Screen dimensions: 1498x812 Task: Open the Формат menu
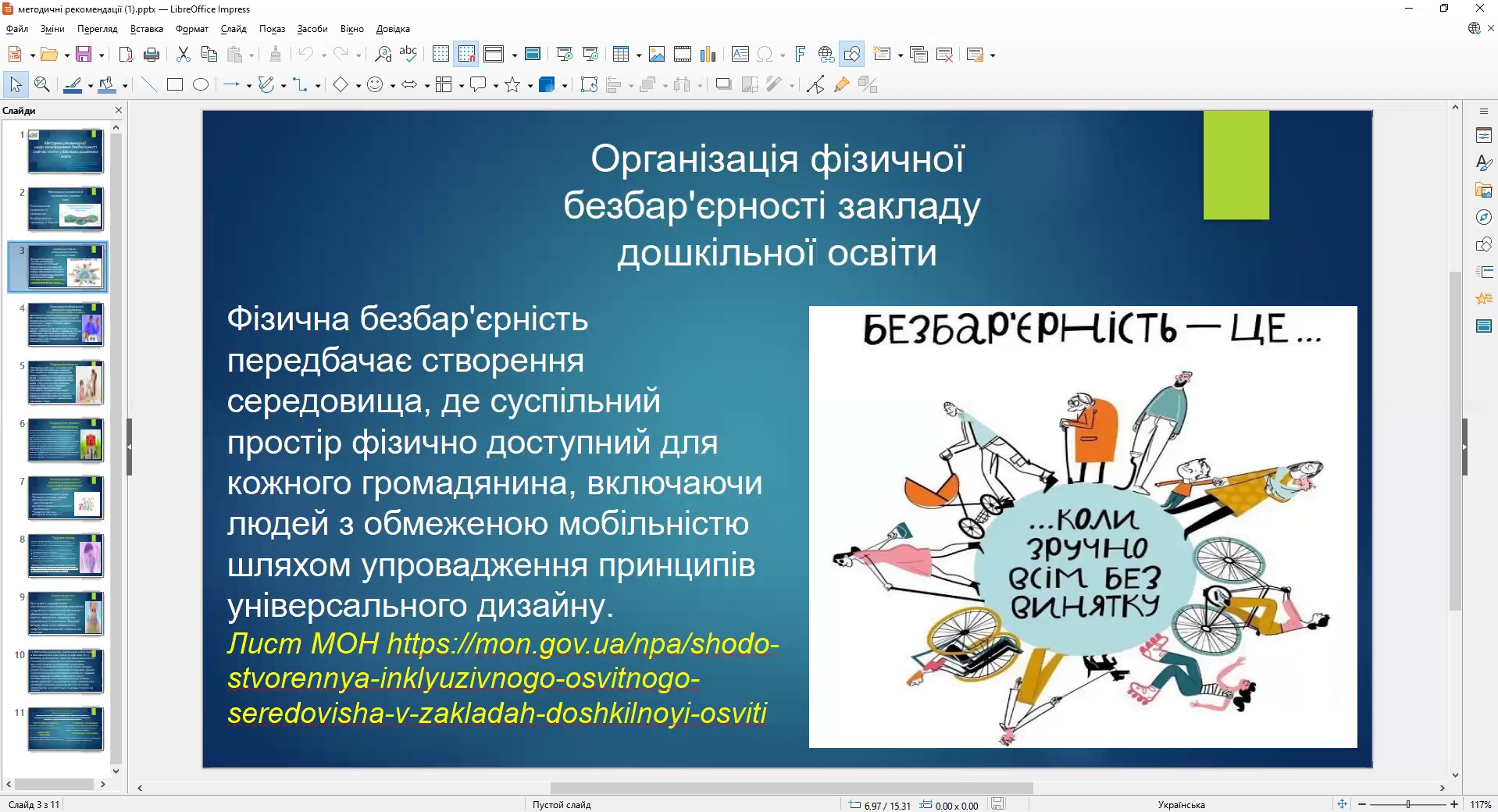[192, 29]
